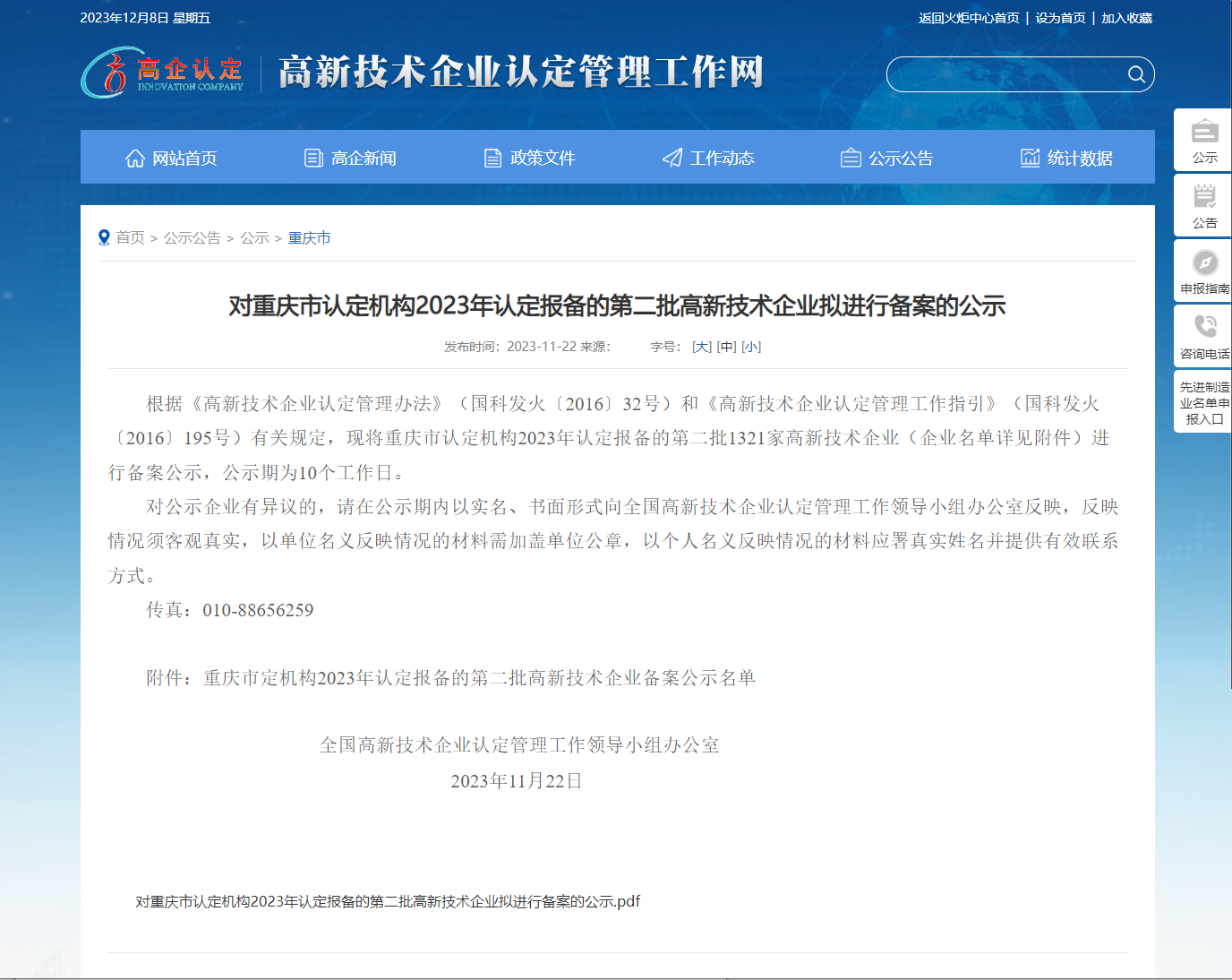Screen dimensions: 1232x980
Task: Click the article title 对重庆市认定机构2023年…公示
Action: tap(617, 305)
